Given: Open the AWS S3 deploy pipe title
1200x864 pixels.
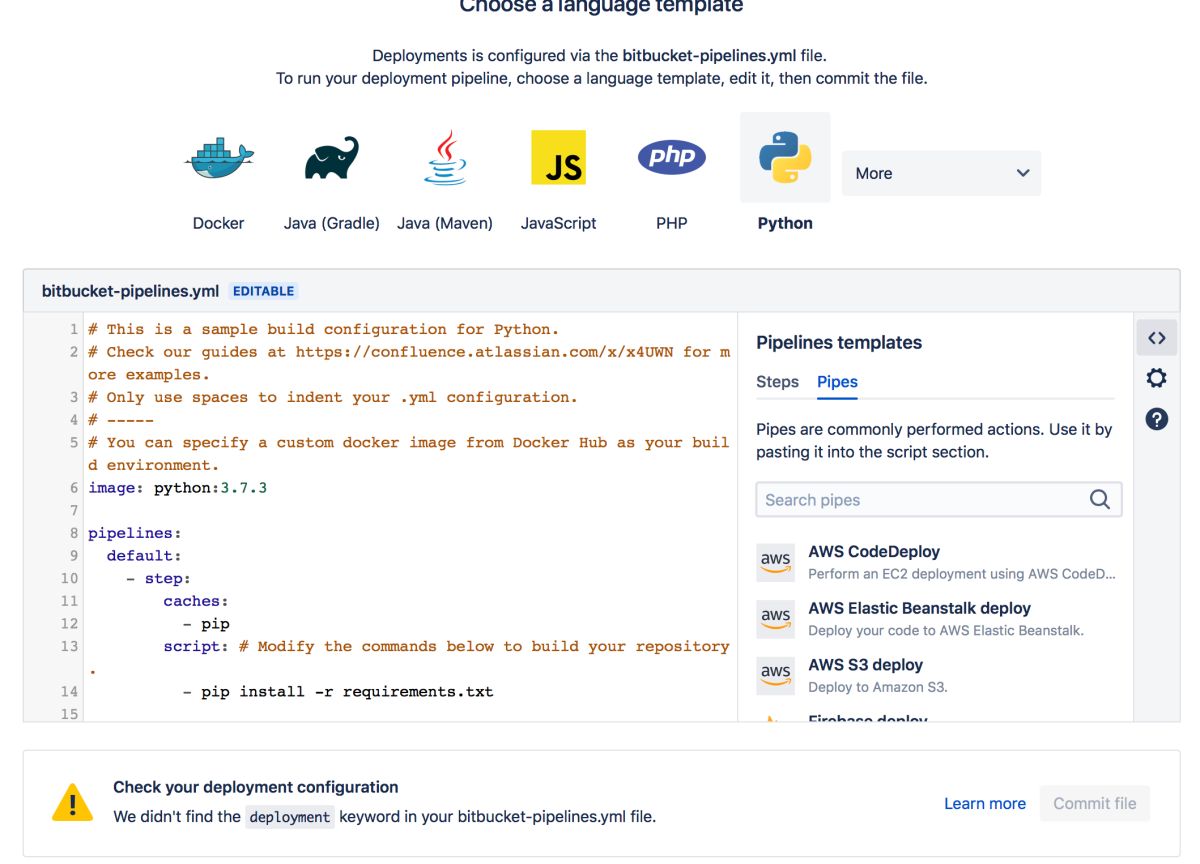Looking at the screenshot, I should (865, 665).
